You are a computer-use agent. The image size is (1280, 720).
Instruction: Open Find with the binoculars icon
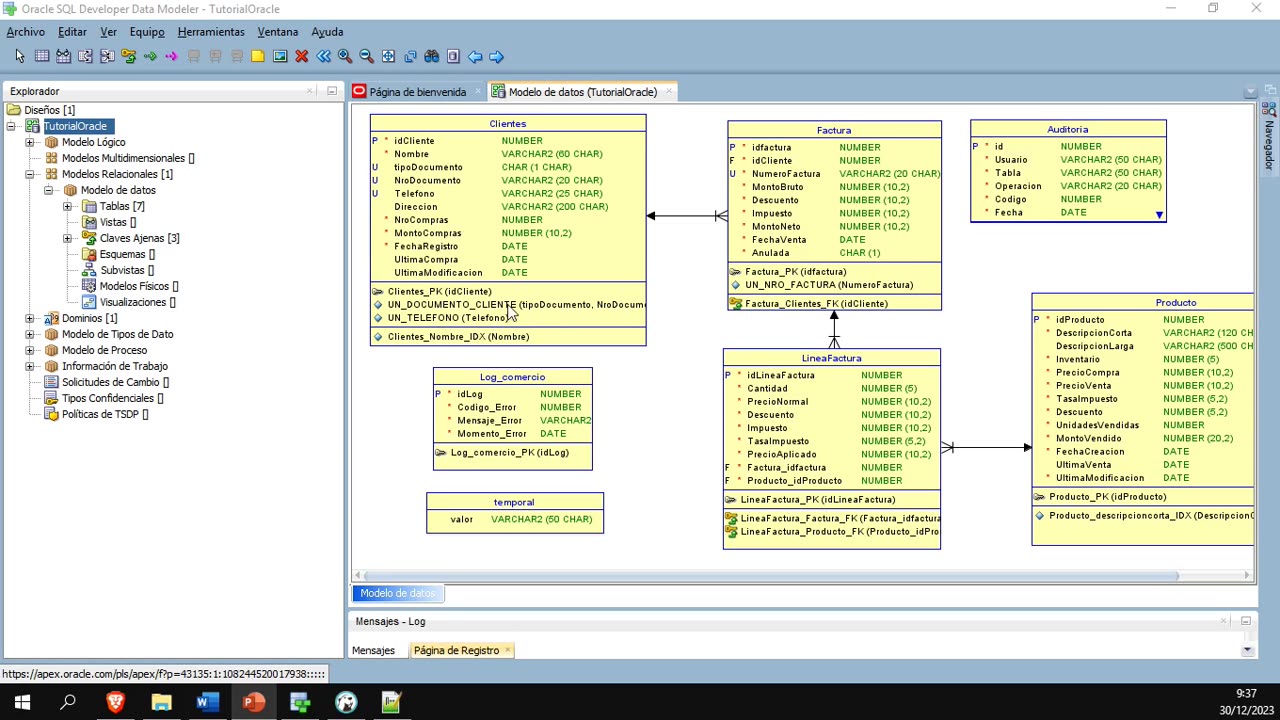point(431,57)
